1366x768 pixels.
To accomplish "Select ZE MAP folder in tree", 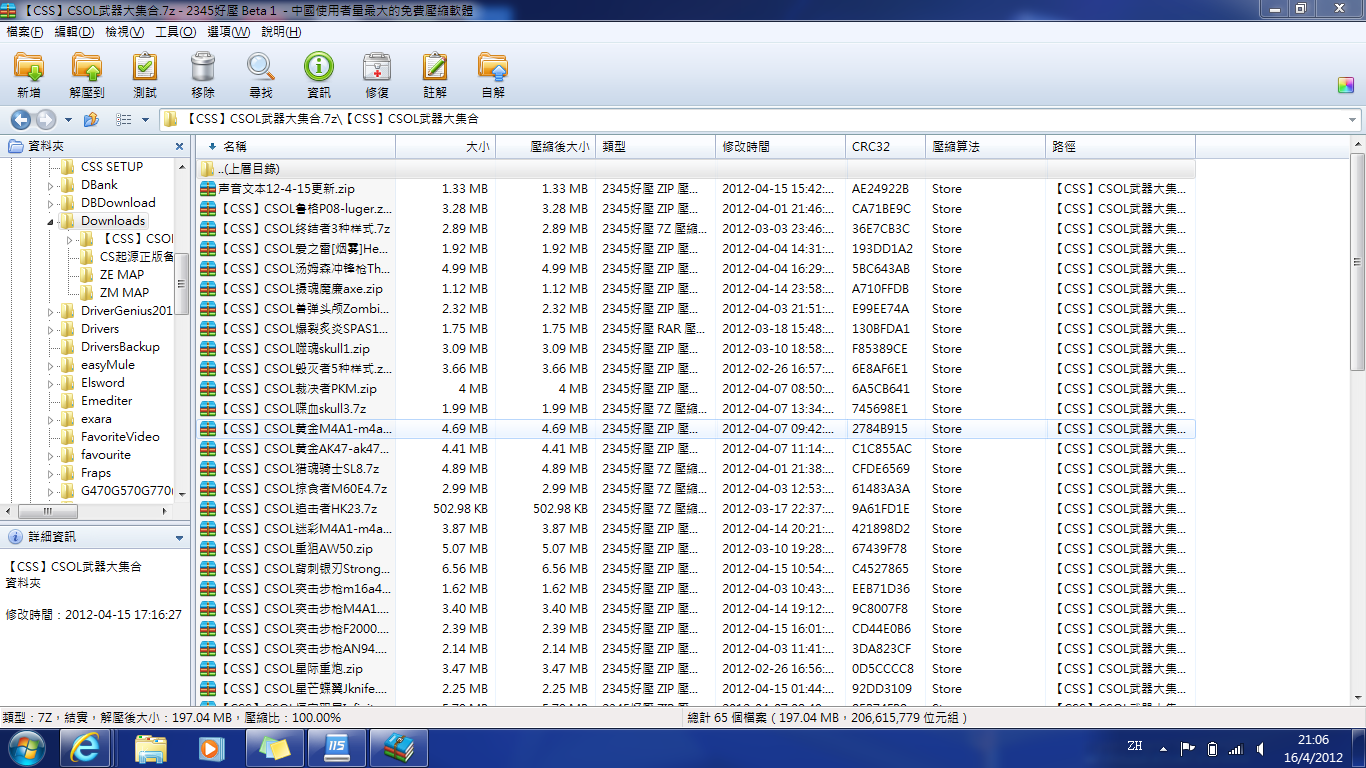I will [x=122, y=274].
